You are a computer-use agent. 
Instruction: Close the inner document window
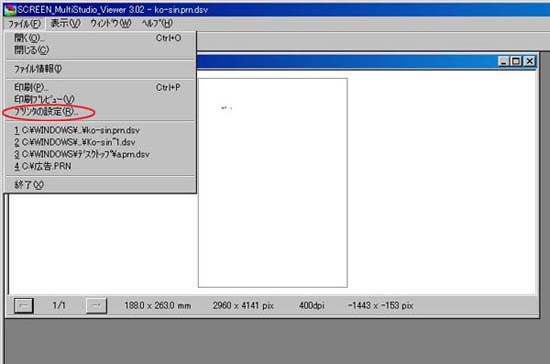click(530, 61)
